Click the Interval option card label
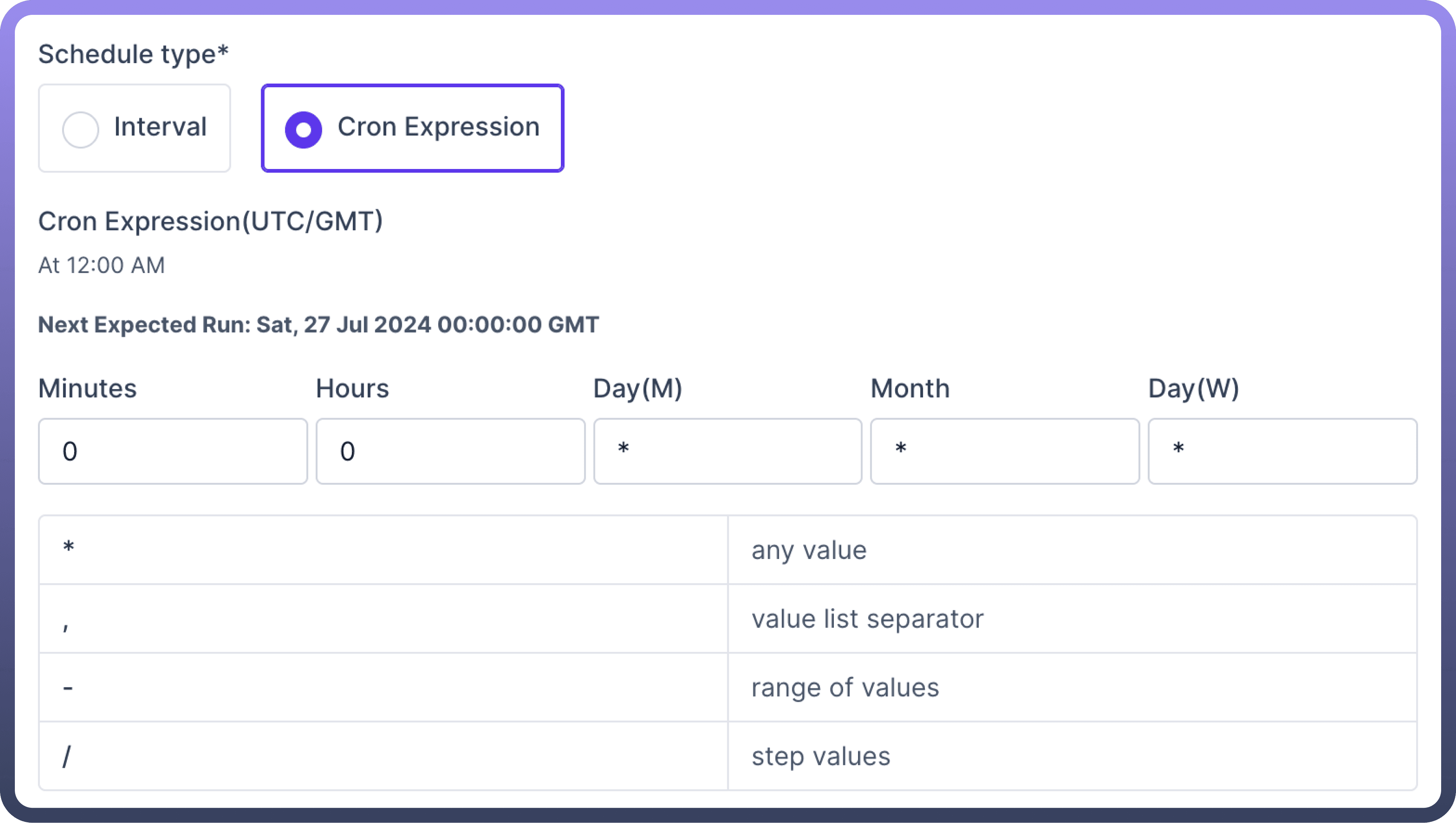The height and width of the screenshot is (823, 1456). [x=160, y=127]
